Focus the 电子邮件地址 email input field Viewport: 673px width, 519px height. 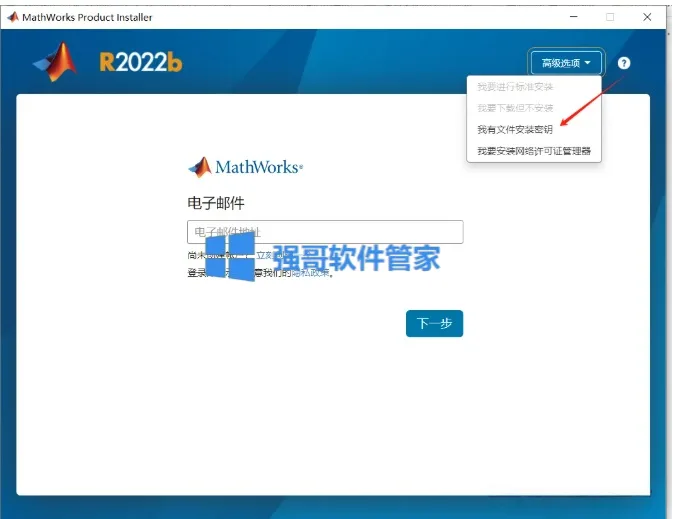(x=325, y=232)
